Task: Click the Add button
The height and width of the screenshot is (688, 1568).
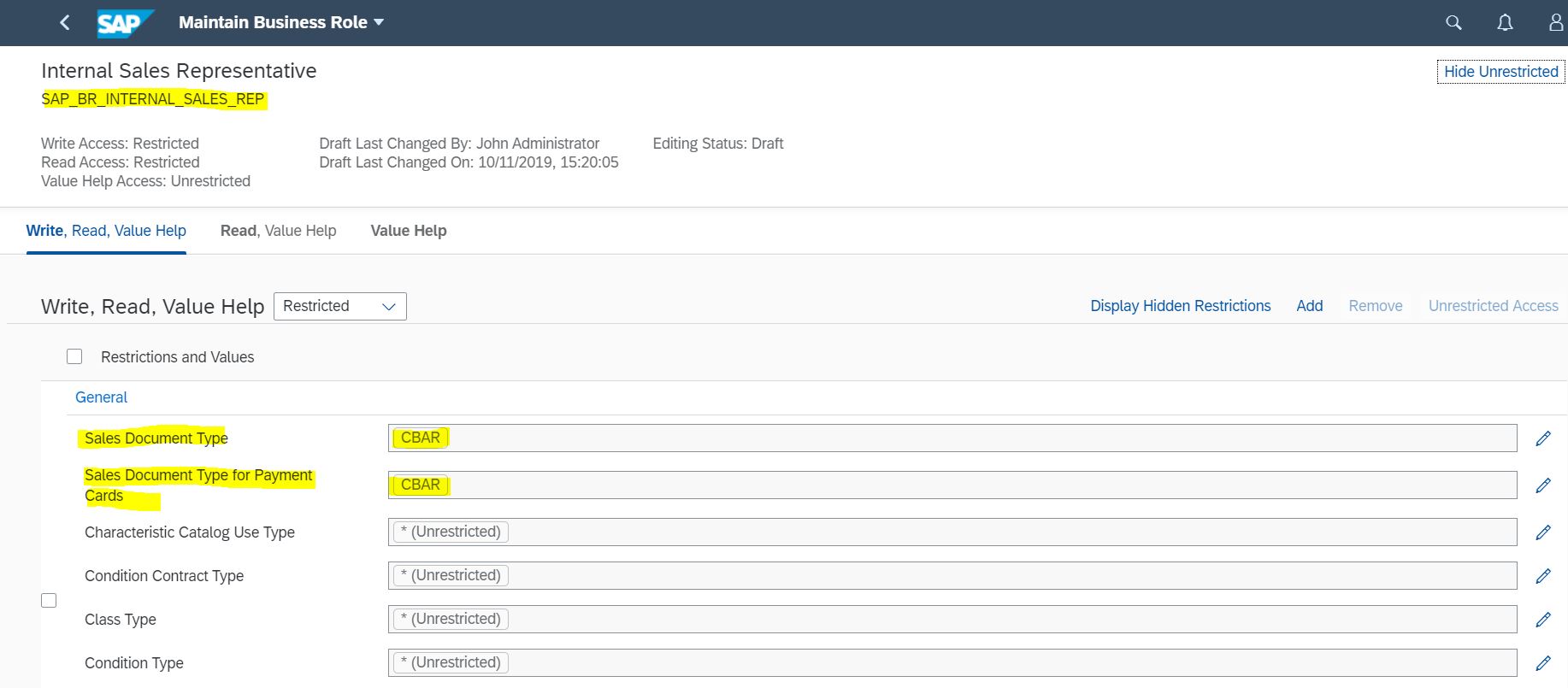Action: pyautogui.click(x=1309, y=306)
